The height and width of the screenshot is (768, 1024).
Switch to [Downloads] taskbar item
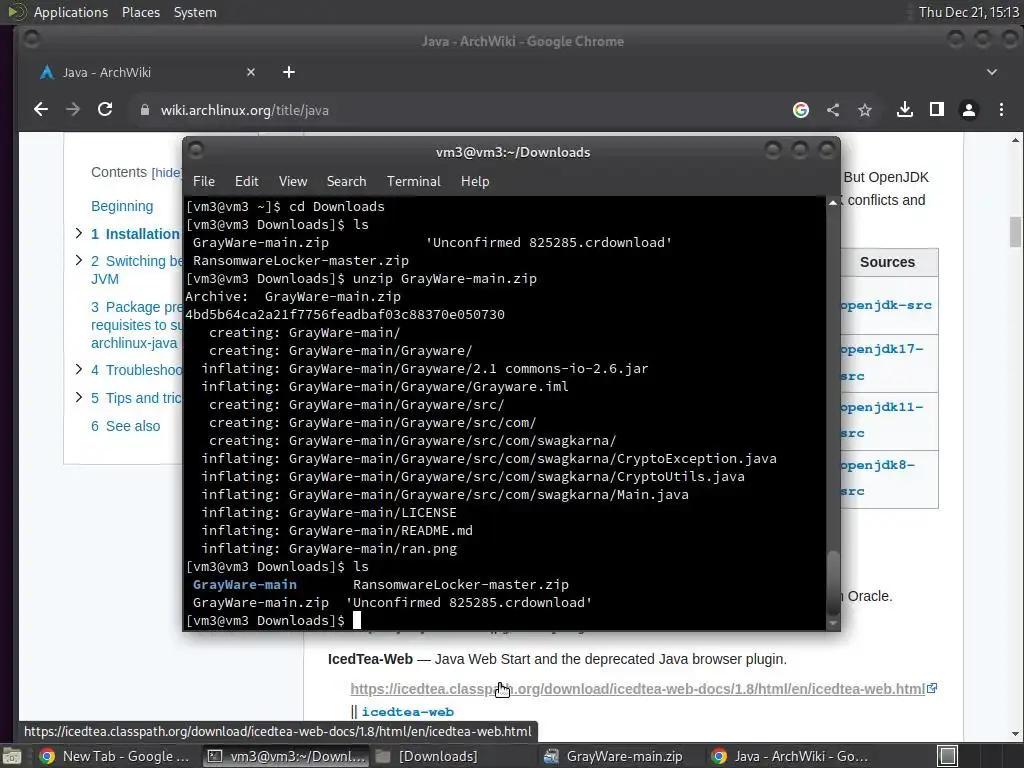point(428,756)
